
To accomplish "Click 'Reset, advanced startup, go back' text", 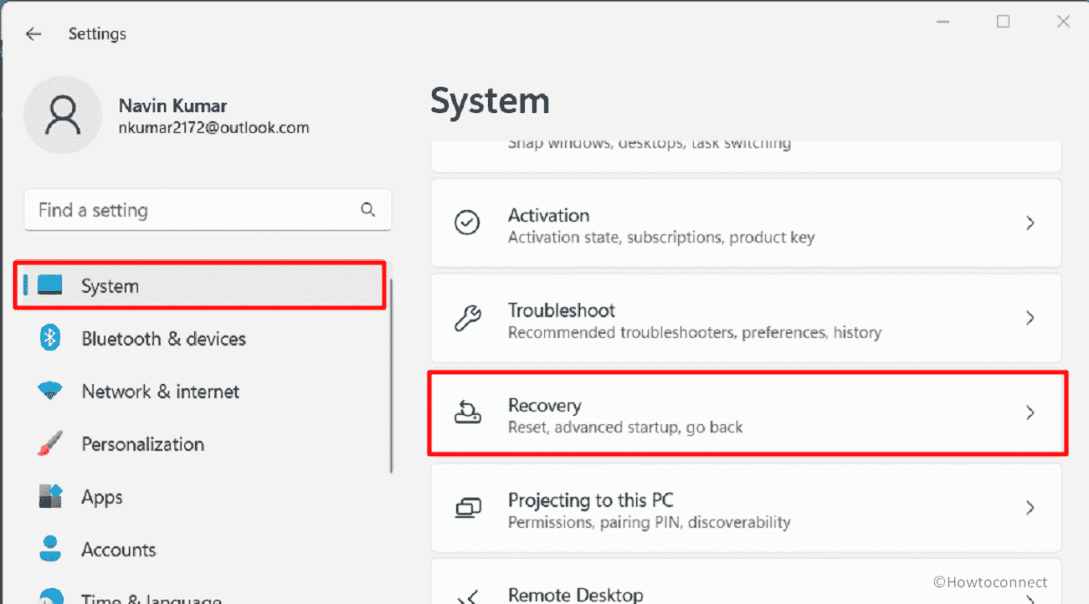I will [x=625, y=427].
